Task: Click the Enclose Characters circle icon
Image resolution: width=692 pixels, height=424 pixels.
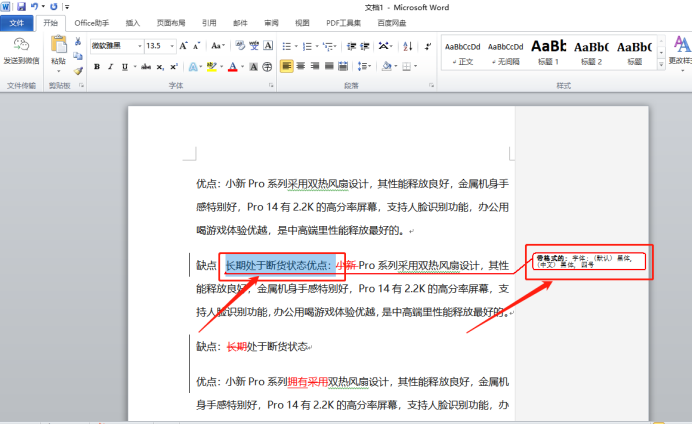Action: (267, 67)
